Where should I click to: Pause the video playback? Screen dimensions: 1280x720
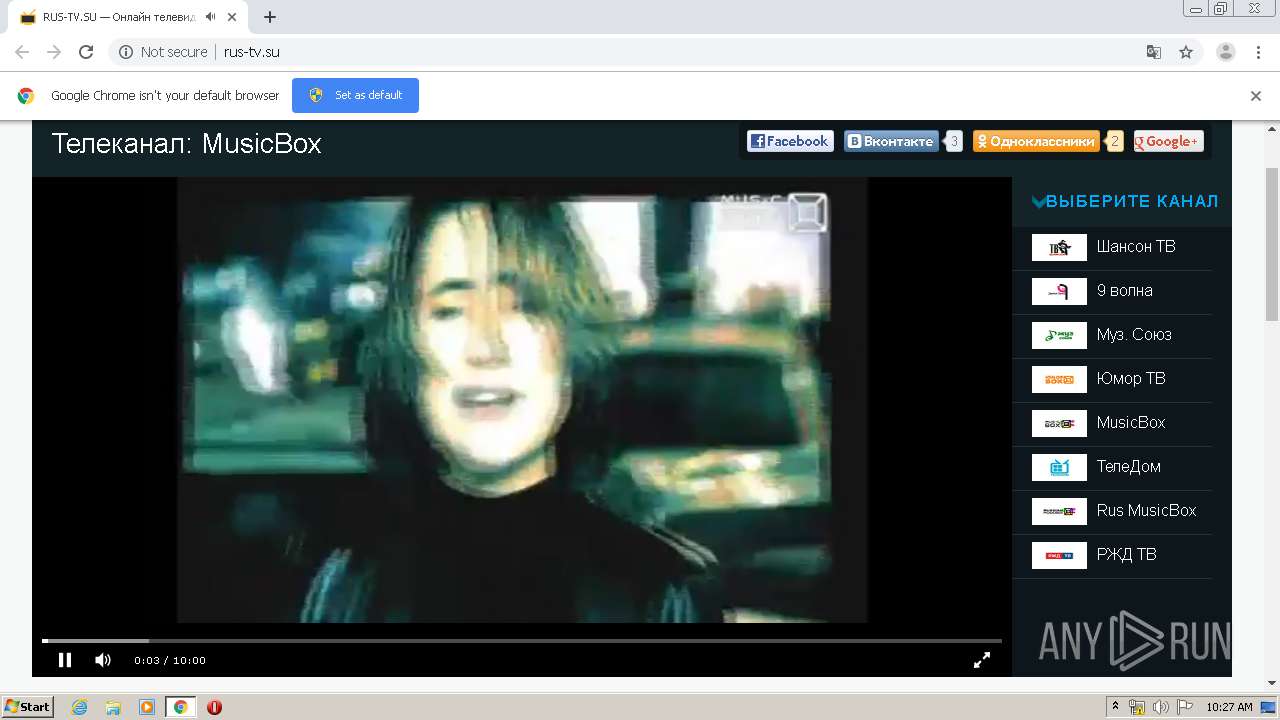[65, 660]
